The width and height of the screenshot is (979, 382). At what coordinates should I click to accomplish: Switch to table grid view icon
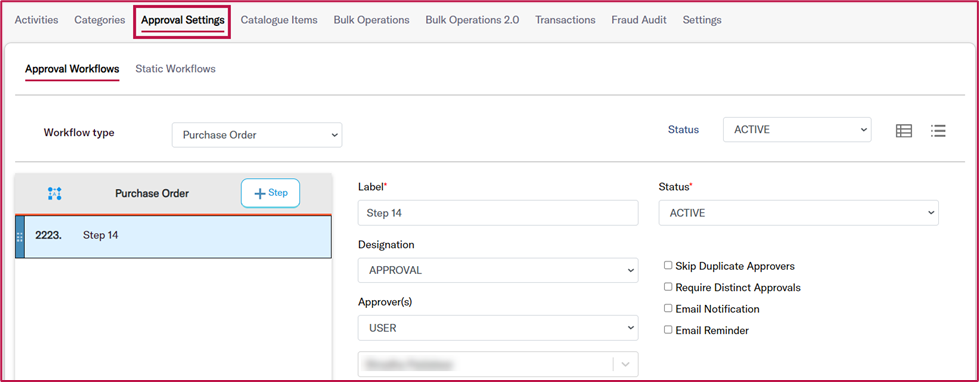(x=903, y=130)
